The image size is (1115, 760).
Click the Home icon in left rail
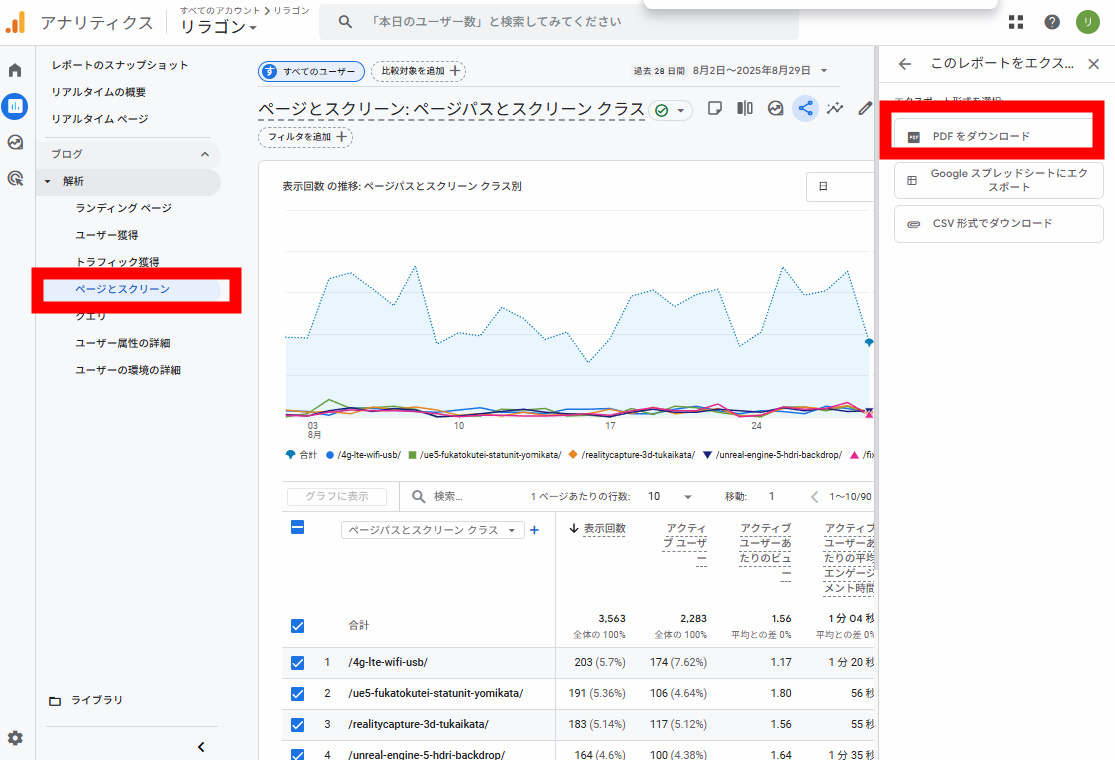(15, 71)
